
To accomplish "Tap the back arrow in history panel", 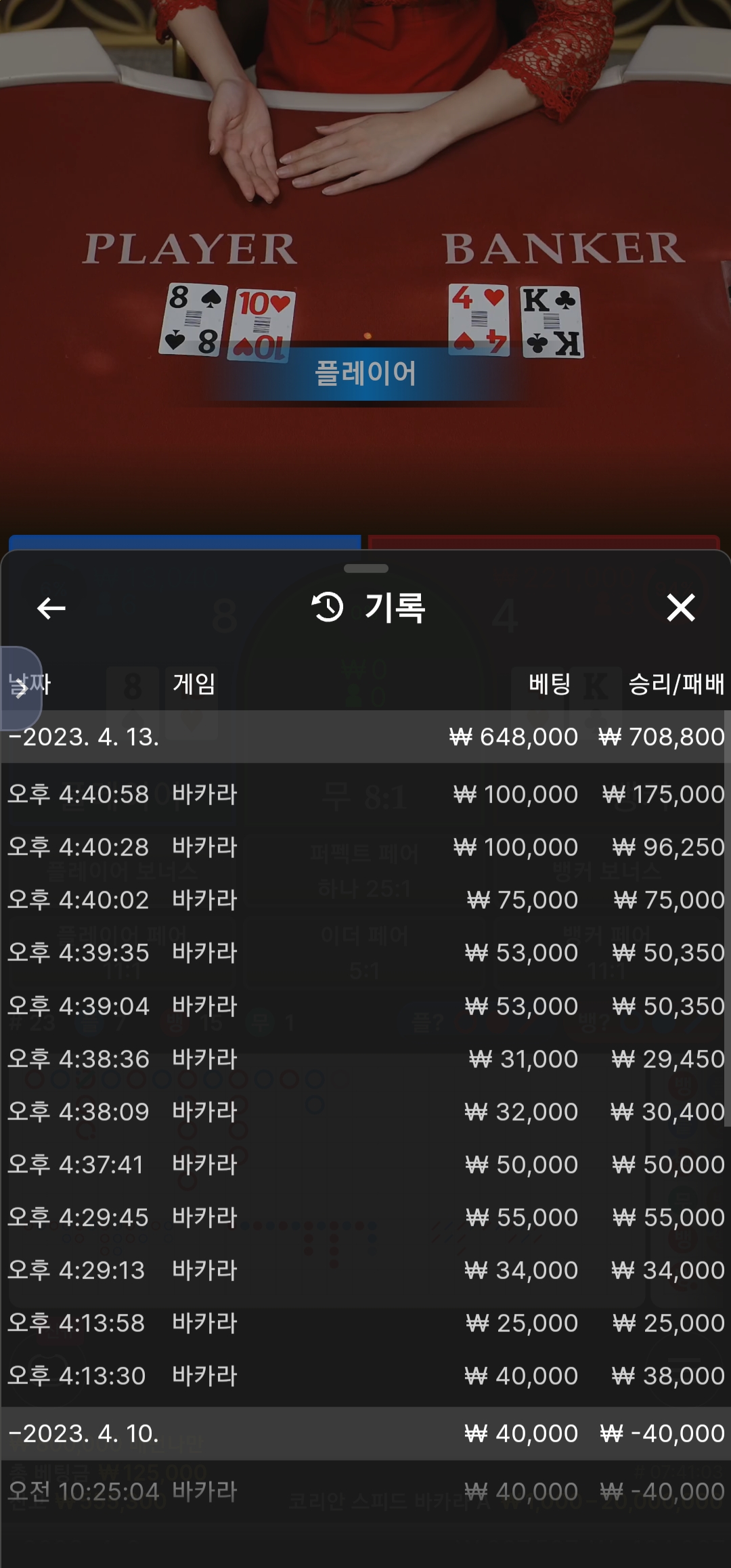I will (51, 608).
